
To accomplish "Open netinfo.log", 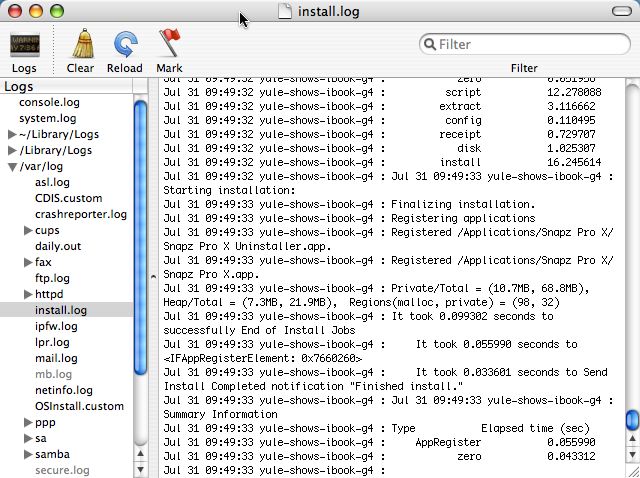I will click(x=64, y=390).
